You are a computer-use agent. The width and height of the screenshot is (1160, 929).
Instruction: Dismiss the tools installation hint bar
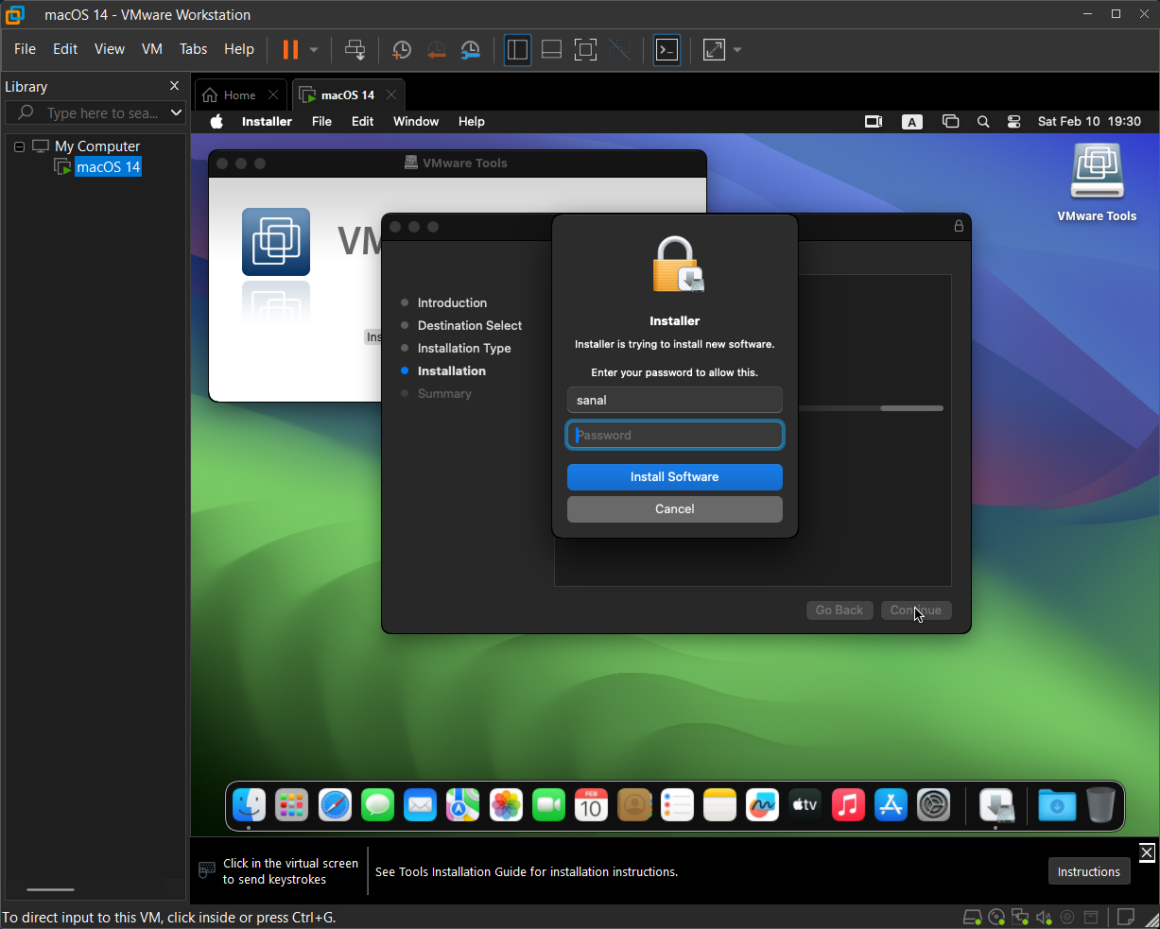click(x=1146, y=852)
